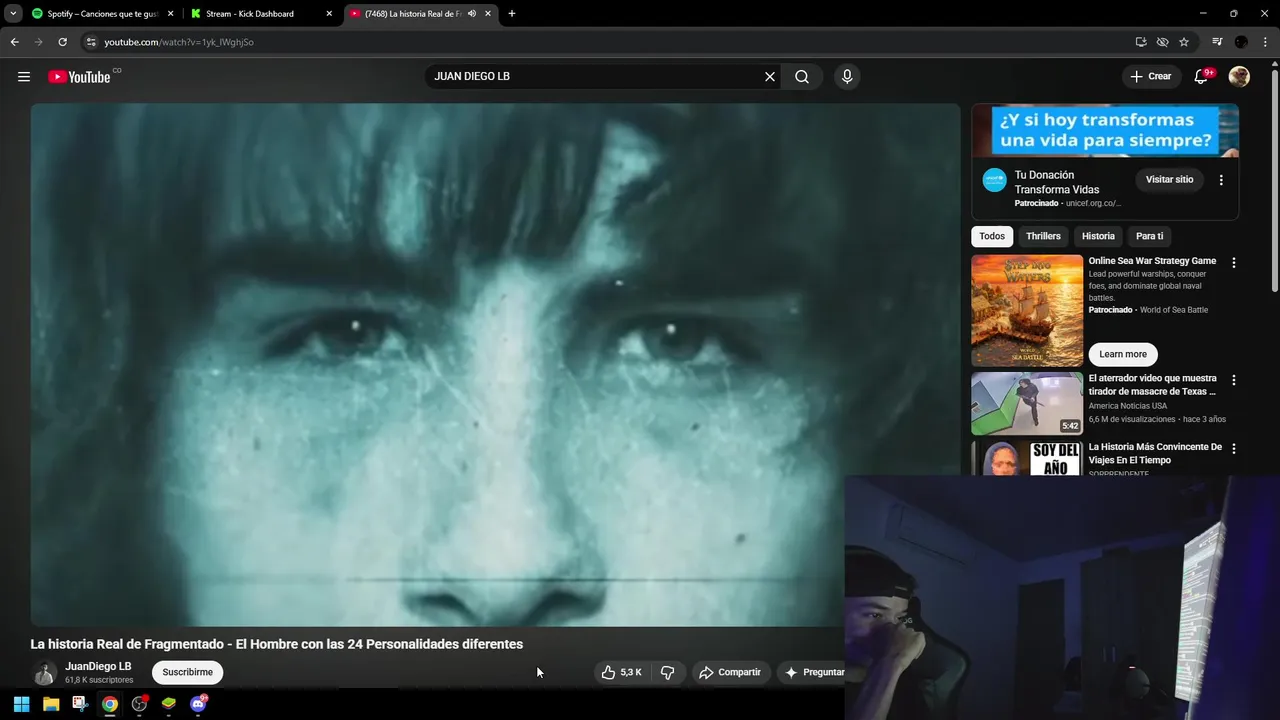The image size is (1280, 720).
Task: Open File Explorer from the taskbar
Action: [x=51, y=704]
